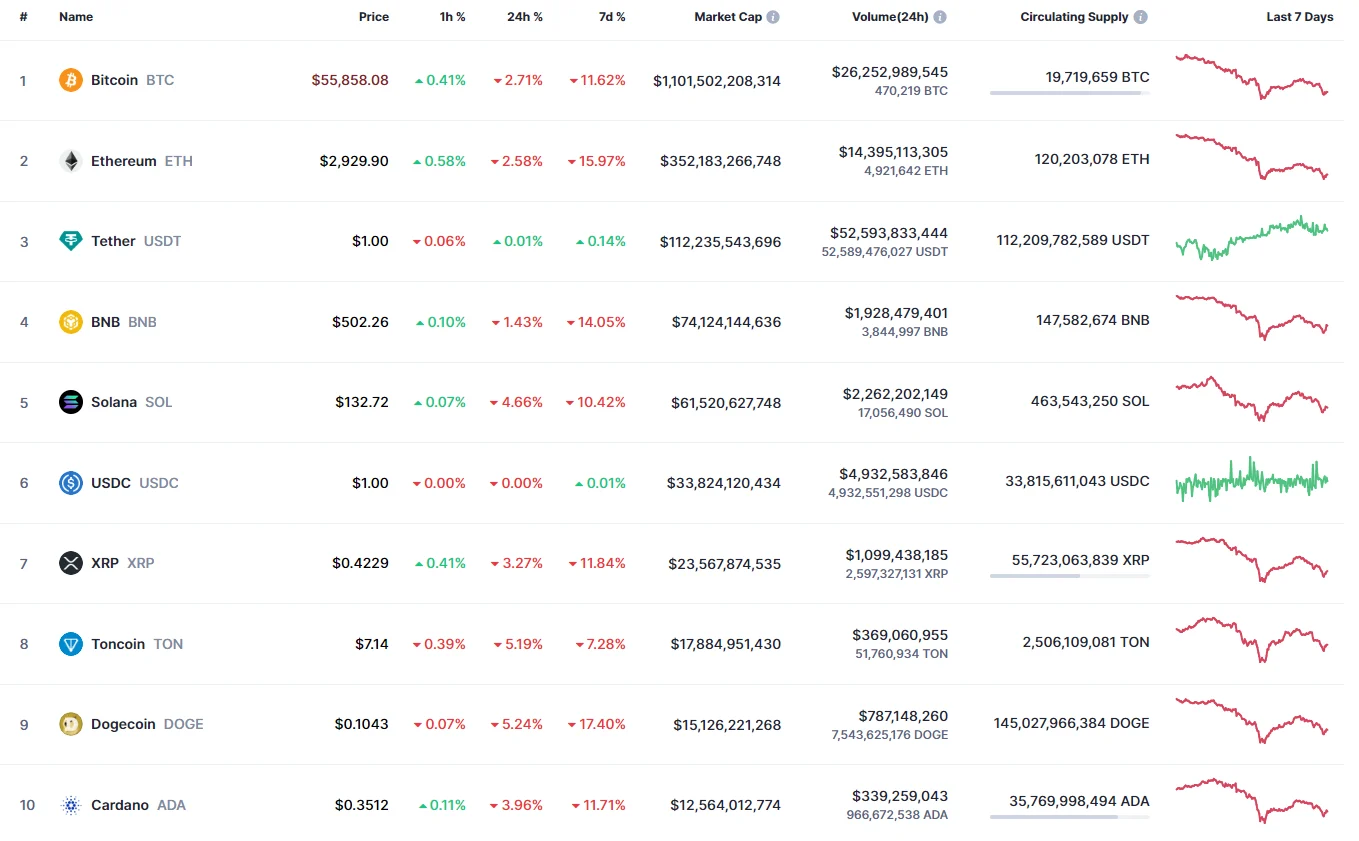This screenshot has width=1359, height=841.
Task: Click the Solana logo icon
Action: tap(71, 402)
